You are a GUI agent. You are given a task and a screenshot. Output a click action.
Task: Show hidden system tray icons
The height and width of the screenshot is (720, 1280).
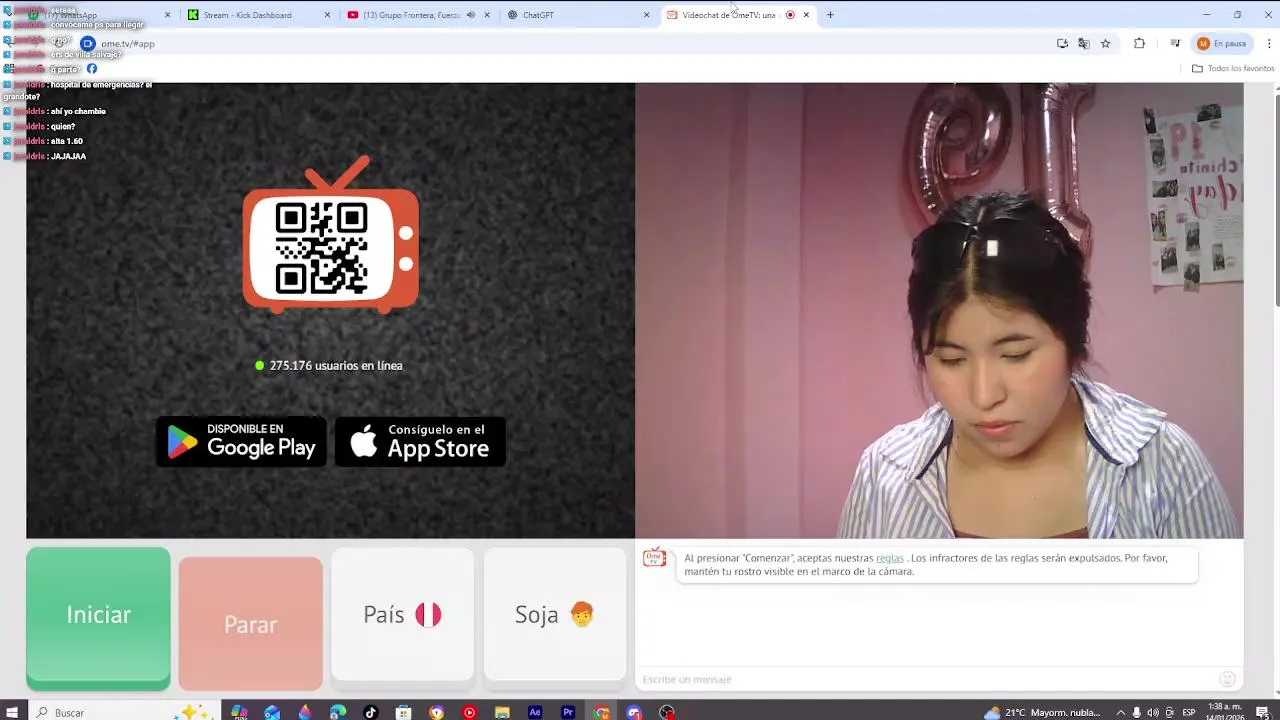point(1120,712)
